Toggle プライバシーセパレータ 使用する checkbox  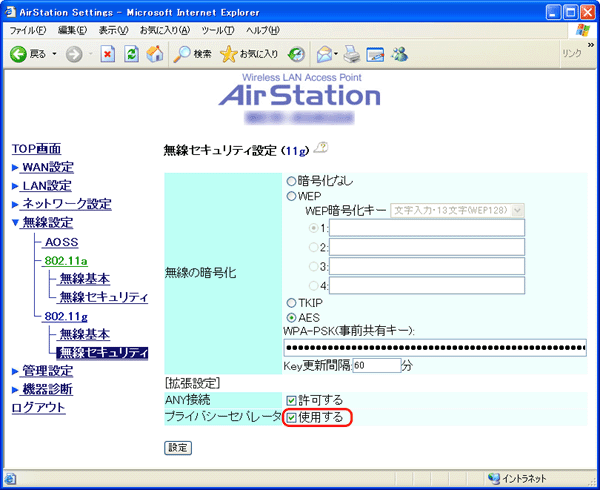click(x=292, y=418)
